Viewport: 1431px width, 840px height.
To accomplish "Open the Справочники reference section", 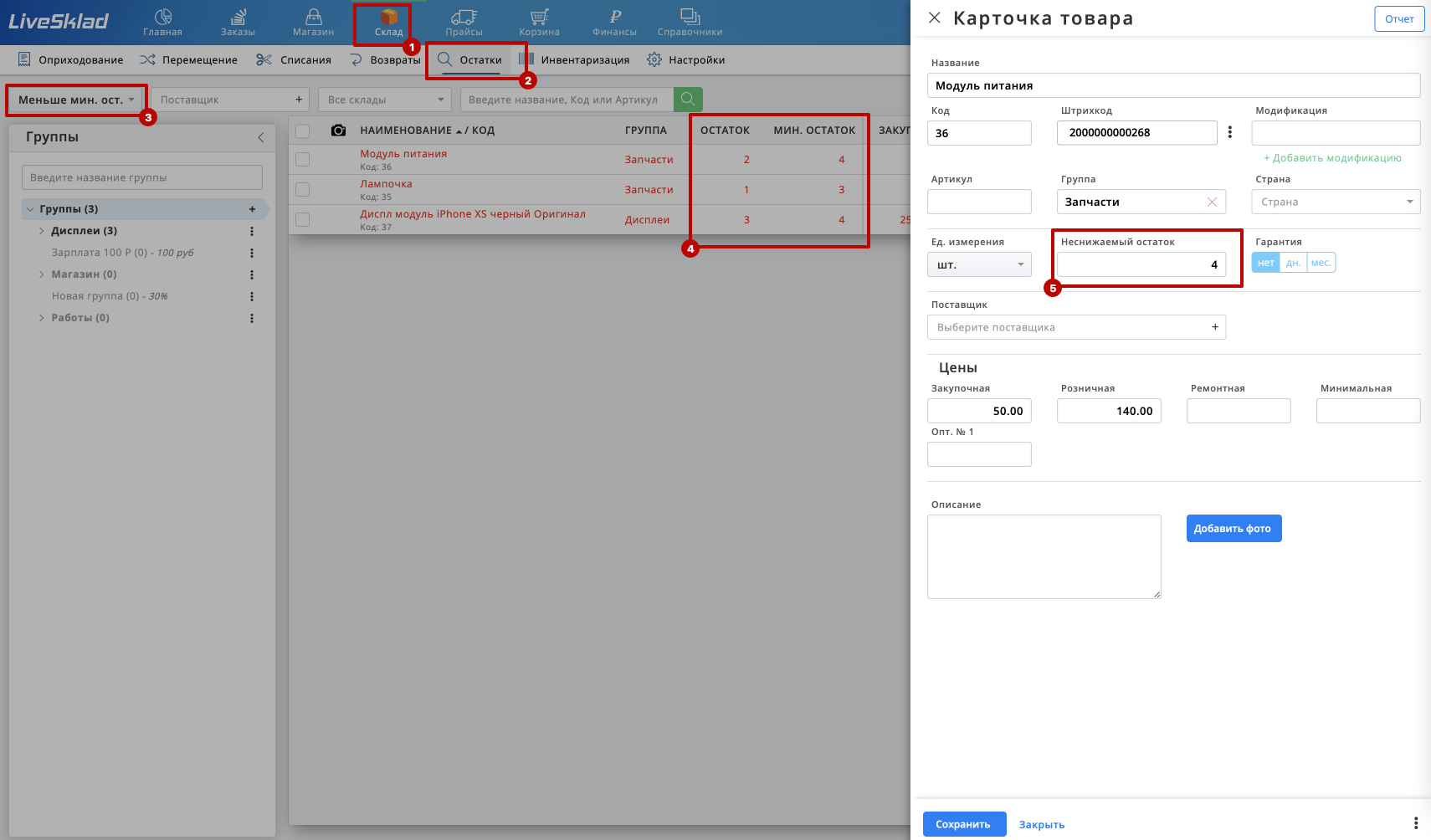I will point(690,23).
